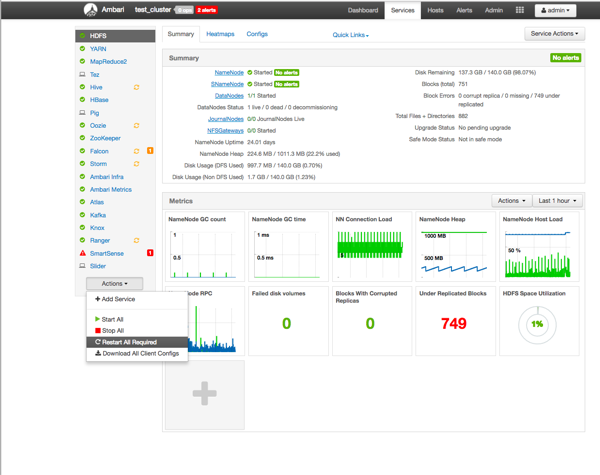Screen dimensions: 600x475
Task: Select HBase service in sidebar
Action: click(x=99, y=100)
